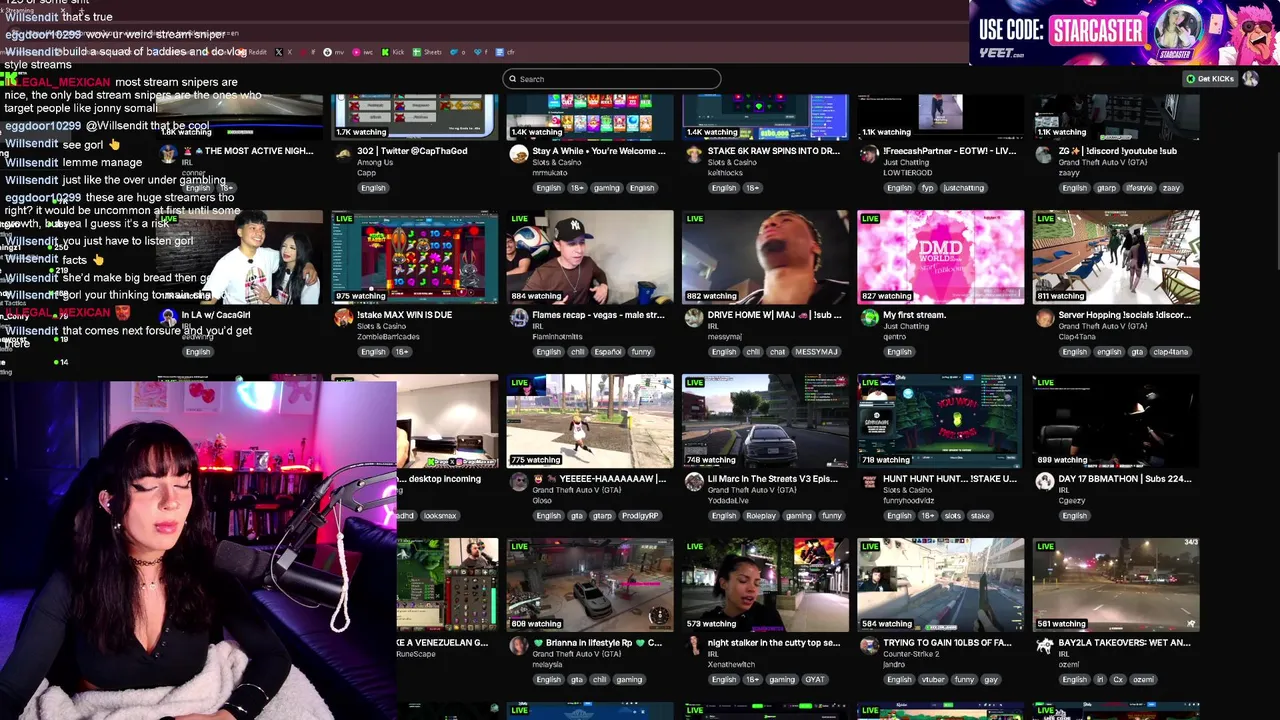The image size is (1280, 720).
Task: Open the 'TRYING TO GAIN 10LBS' Counter-Strike thumbnail
Action: [x=940, y=585]
